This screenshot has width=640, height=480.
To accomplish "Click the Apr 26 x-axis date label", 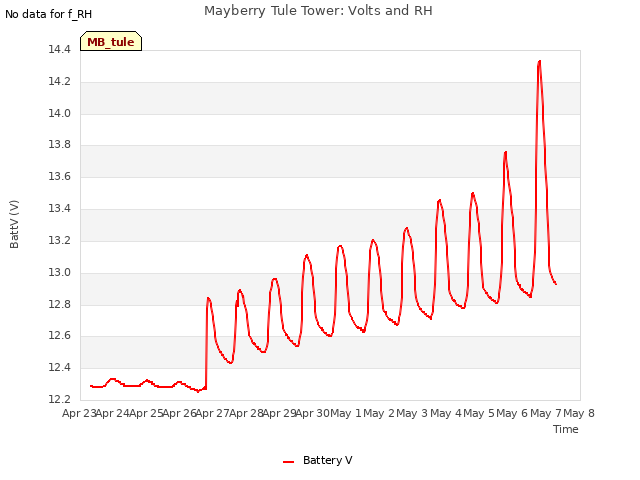I will (x=179, y=414).
